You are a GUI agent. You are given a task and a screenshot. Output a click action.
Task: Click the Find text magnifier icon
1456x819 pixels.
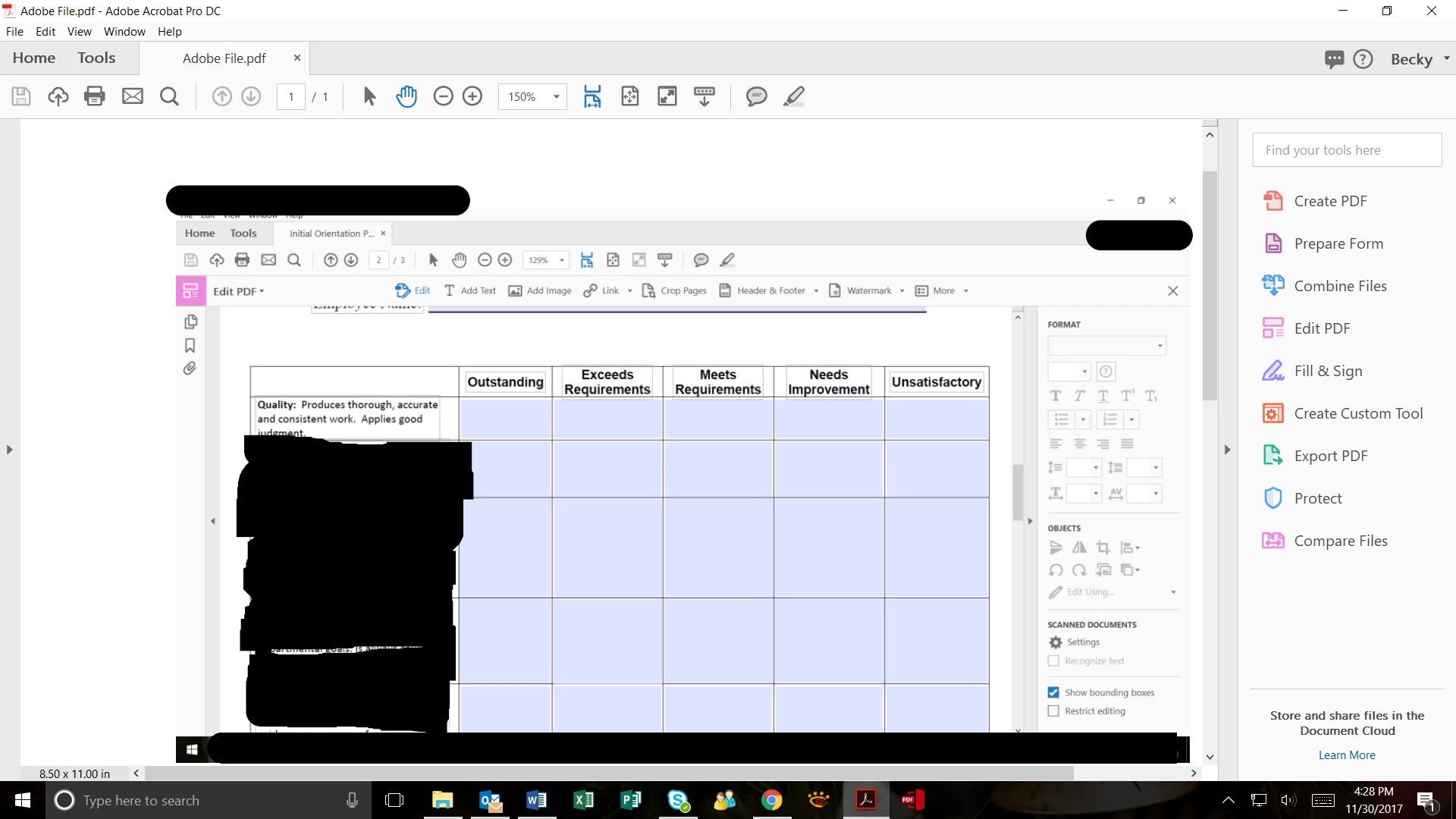coord(169,96)
